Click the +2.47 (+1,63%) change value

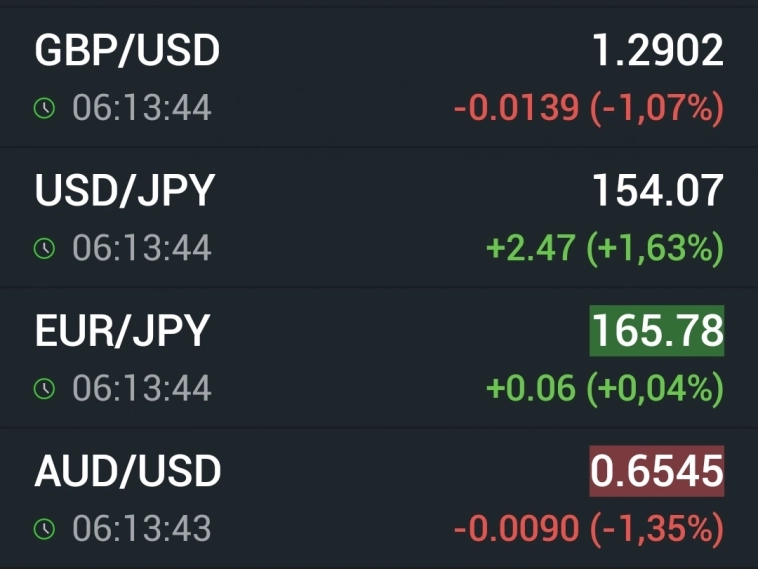coord(604,248)
